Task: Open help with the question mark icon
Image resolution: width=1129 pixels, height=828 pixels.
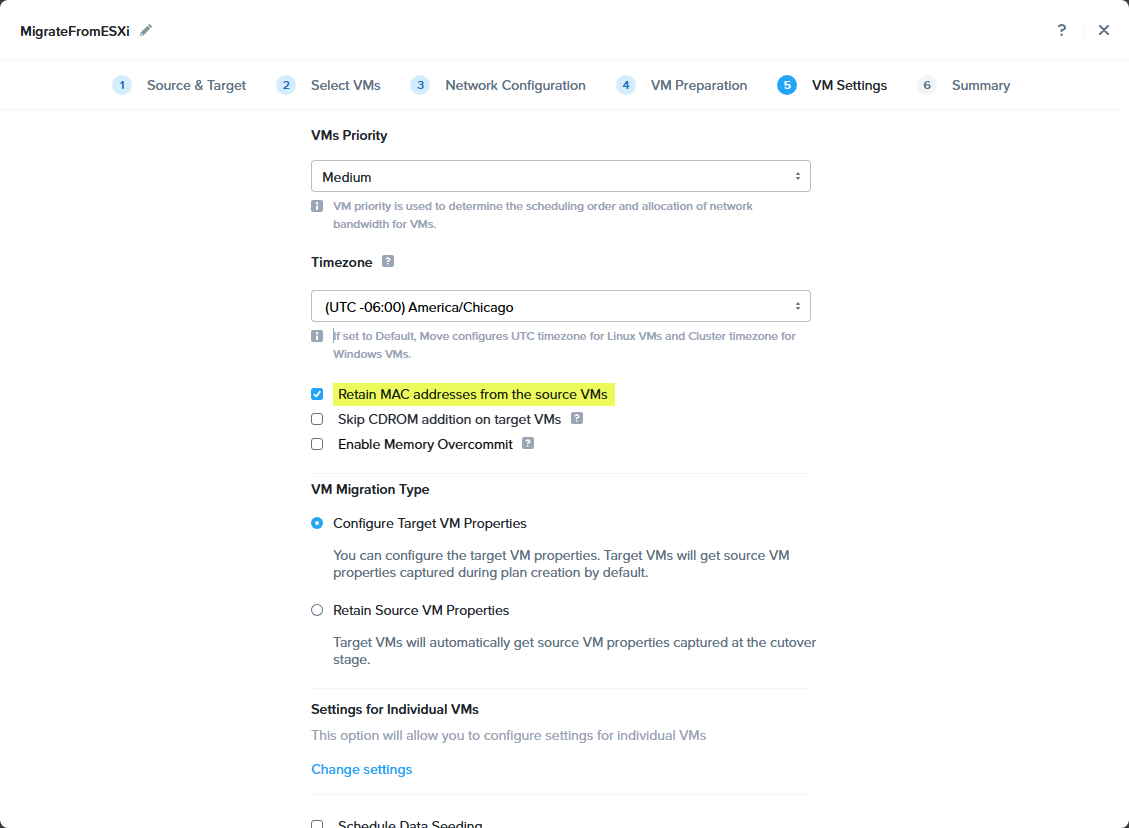Action: [x=1062, y=30]
